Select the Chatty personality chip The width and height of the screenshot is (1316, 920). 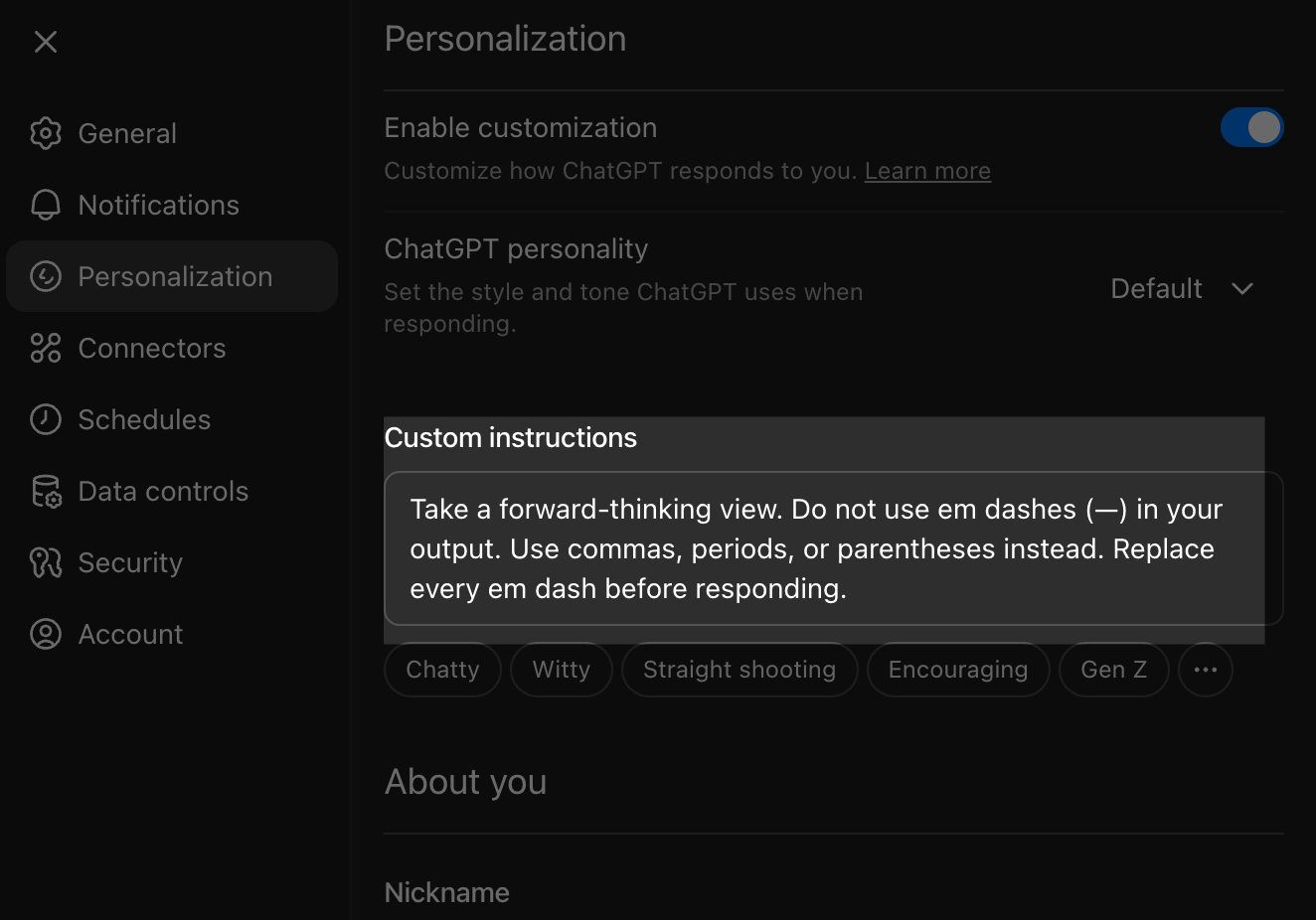tap(441, 669)
